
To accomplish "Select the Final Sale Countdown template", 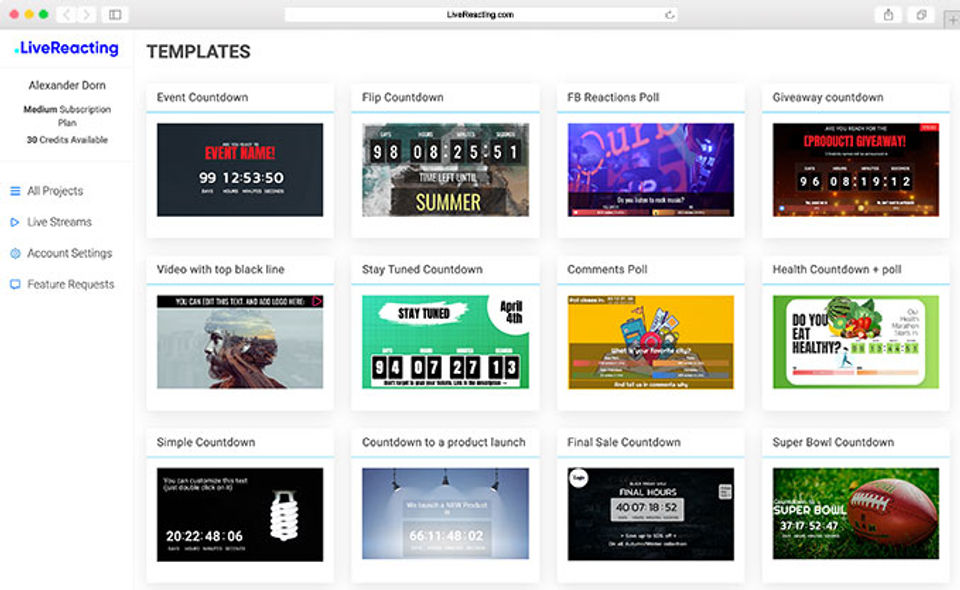I will tap(651, 514).
